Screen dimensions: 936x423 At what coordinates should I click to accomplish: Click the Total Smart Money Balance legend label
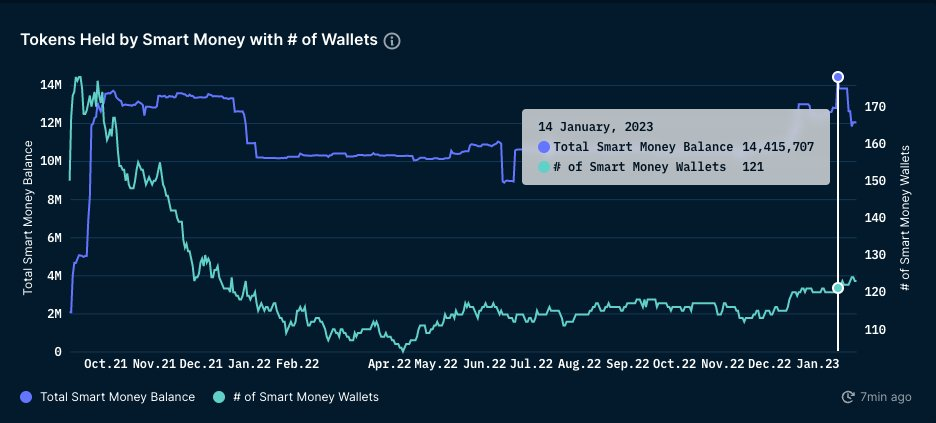click(118, 397)
